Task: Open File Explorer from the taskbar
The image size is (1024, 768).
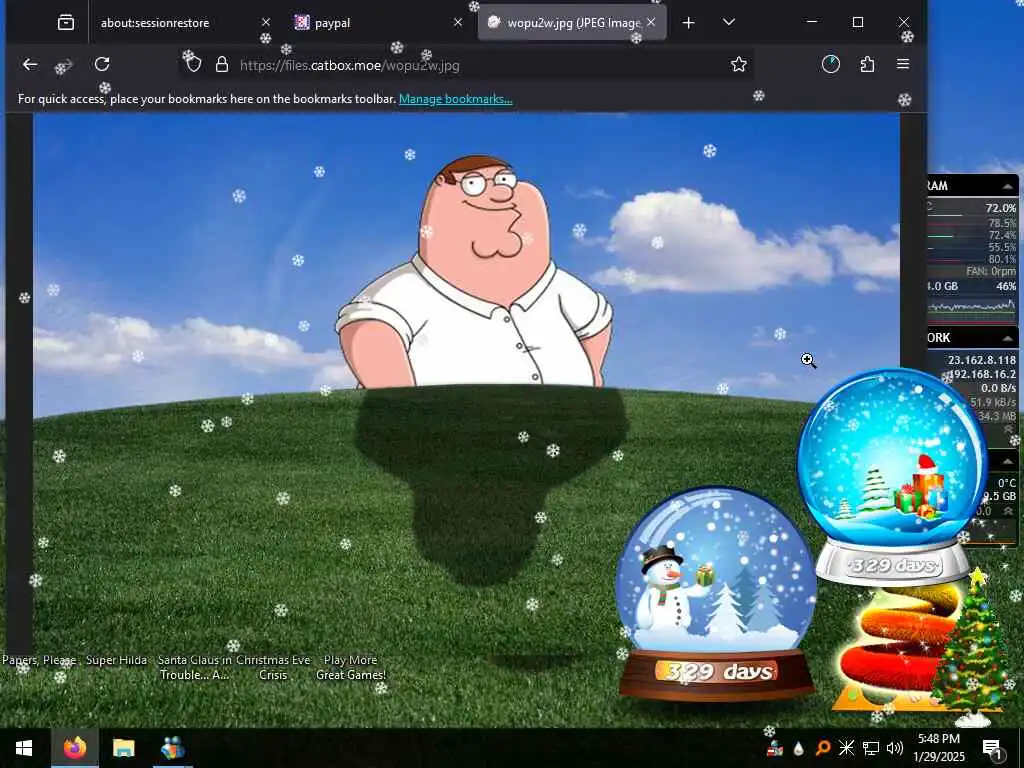Action: (123, 748)
